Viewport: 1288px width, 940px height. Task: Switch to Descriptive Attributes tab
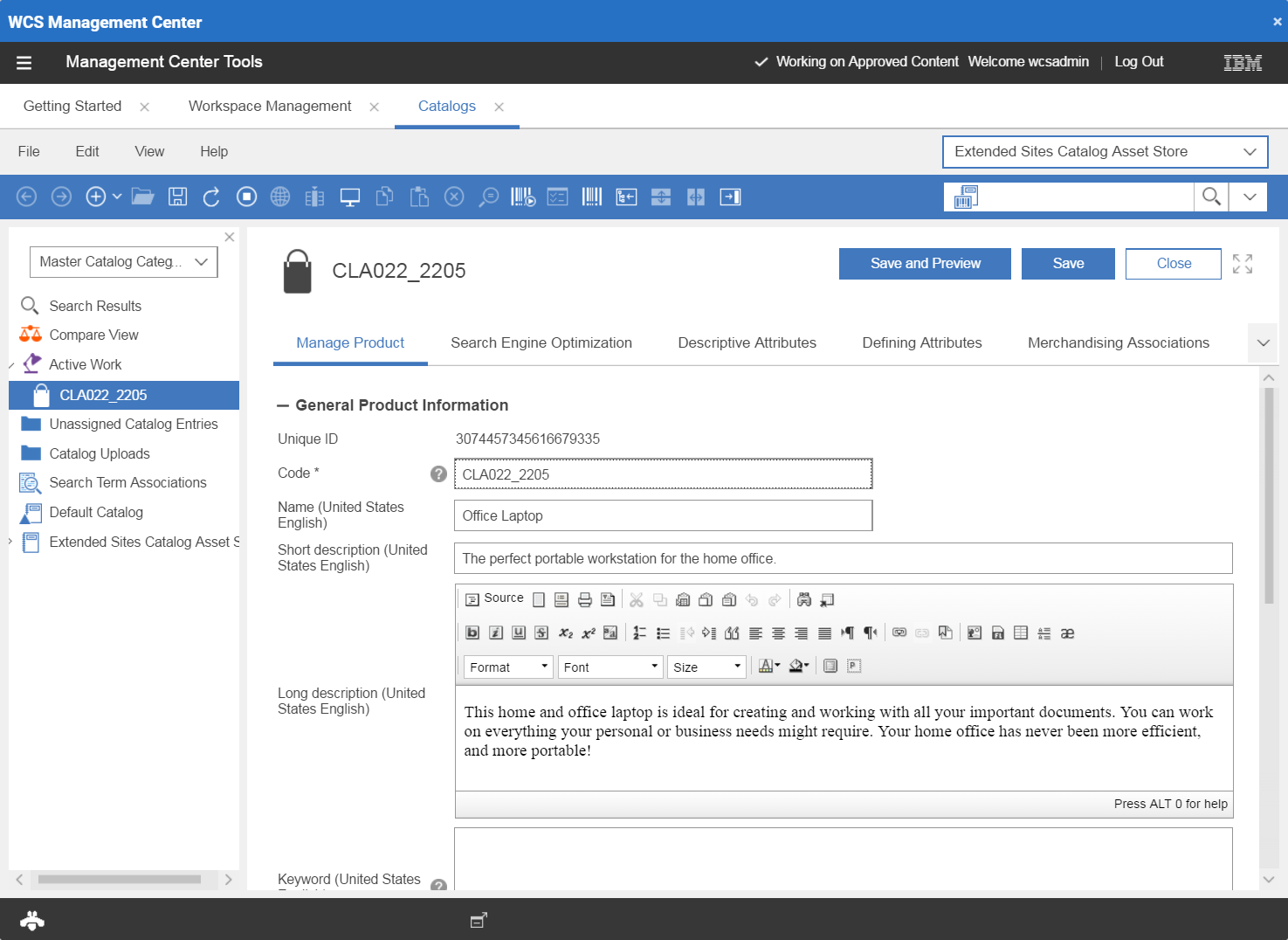pyautogui.click(x=747, y=342)
